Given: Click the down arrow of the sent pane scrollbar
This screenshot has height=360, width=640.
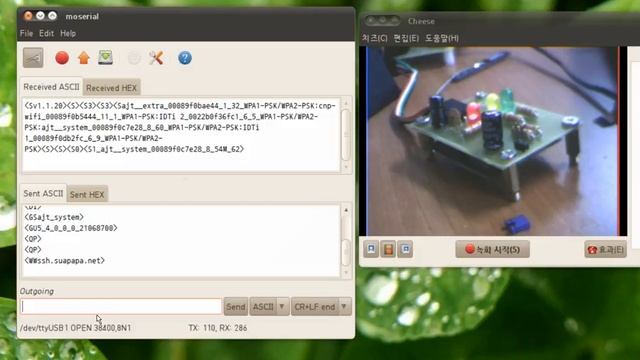Looking at the screenshot, I should pyautogui.click(x=346, y=272).
